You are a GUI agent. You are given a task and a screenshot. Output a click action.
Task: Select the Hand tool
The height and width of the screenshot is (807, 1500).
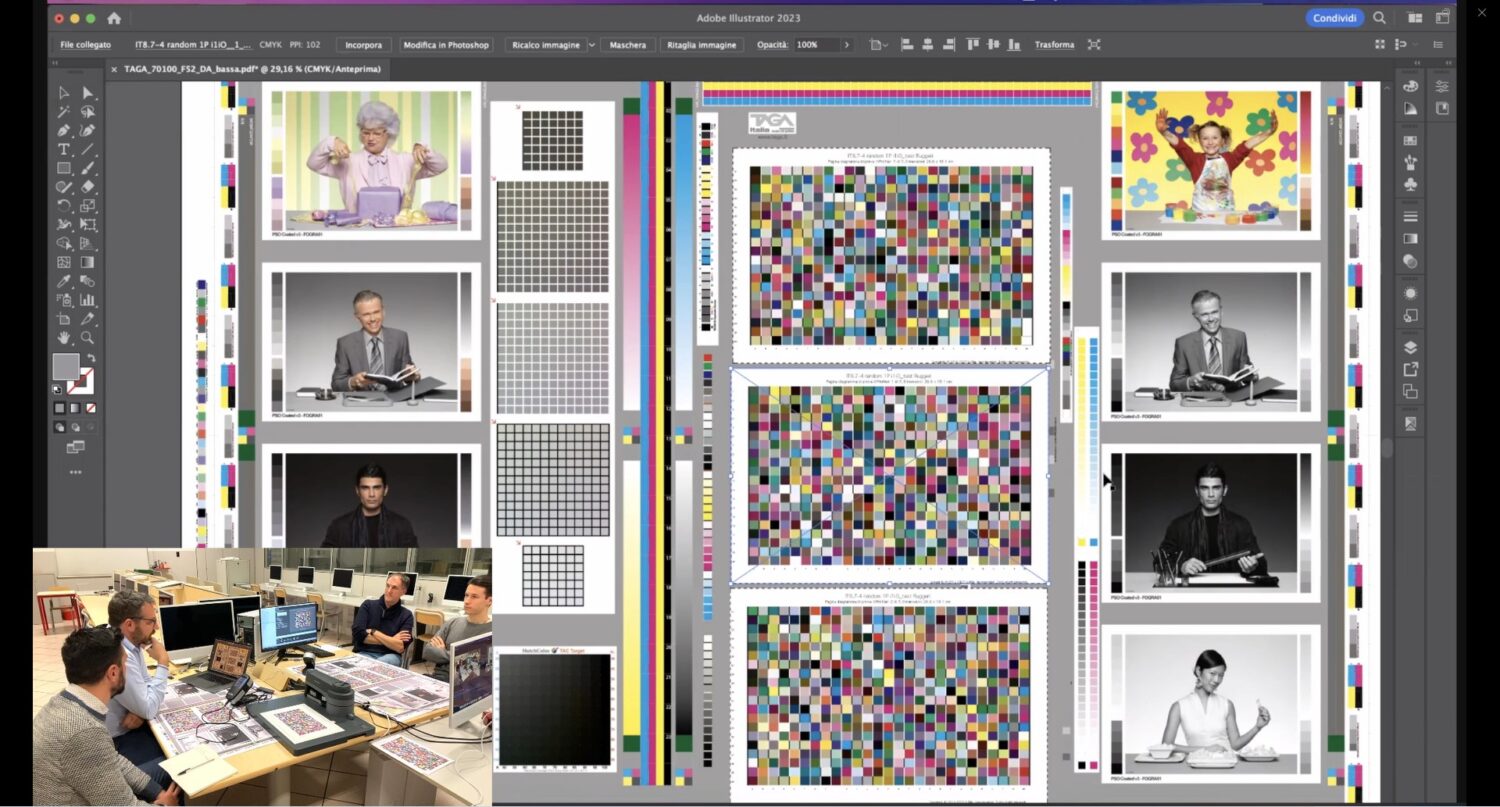64,338
